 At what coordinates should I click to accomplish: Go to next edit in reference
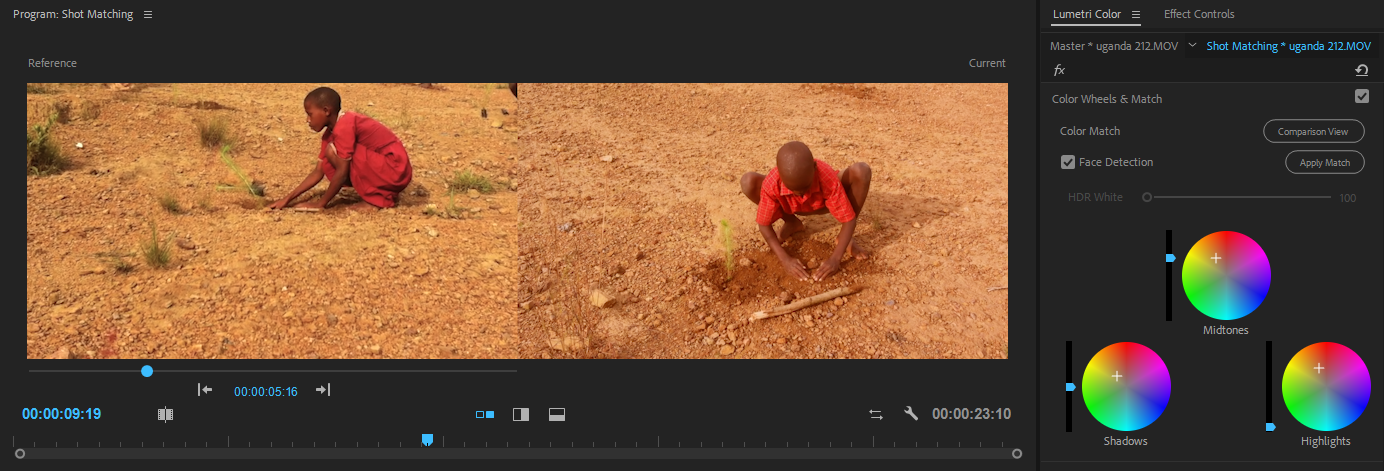pos(323,390)
